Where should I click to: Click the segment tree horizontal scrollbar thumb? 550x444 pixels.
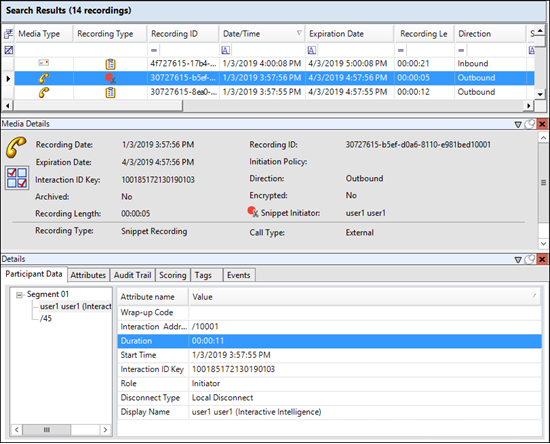(47, 430)
